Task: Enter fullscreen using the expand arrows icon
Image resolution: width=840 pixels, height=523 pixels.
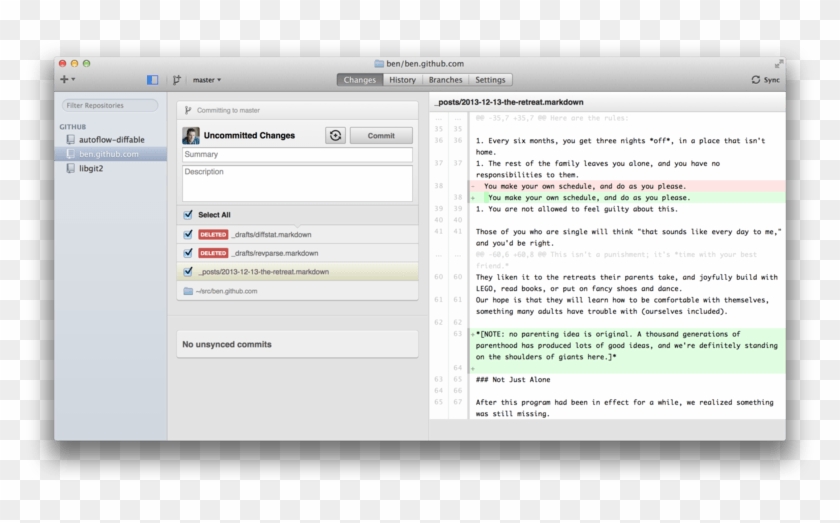Action: [x=778, y=64]
